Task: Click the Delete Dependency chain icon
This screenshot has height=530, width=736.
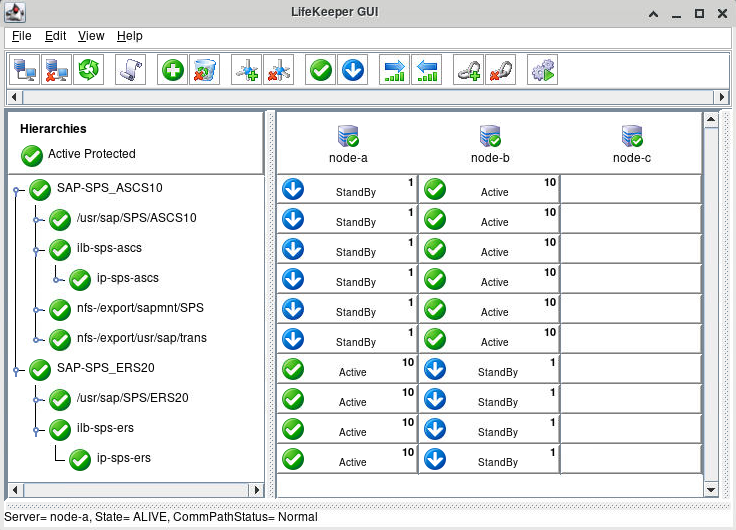Action: [x=500, y=70]
